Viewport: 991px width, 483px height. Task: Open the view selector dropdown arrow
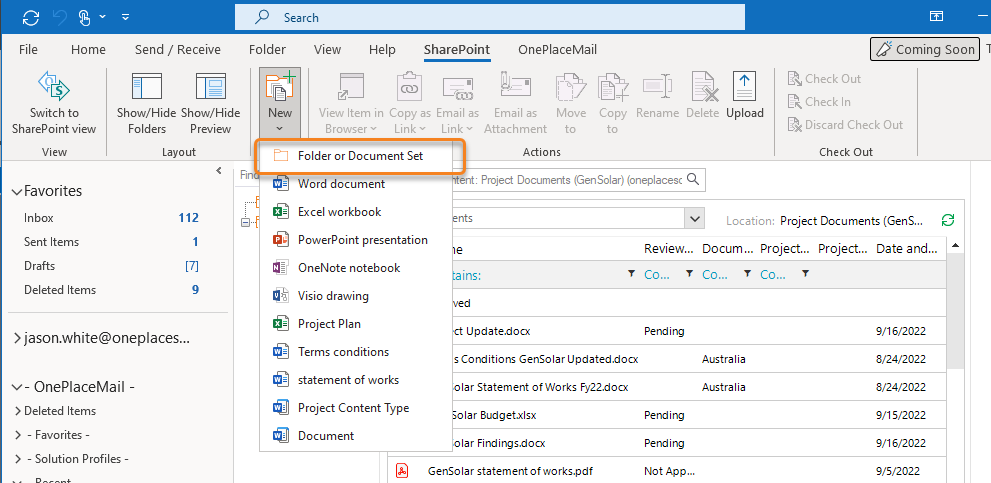tap(695, 219)
